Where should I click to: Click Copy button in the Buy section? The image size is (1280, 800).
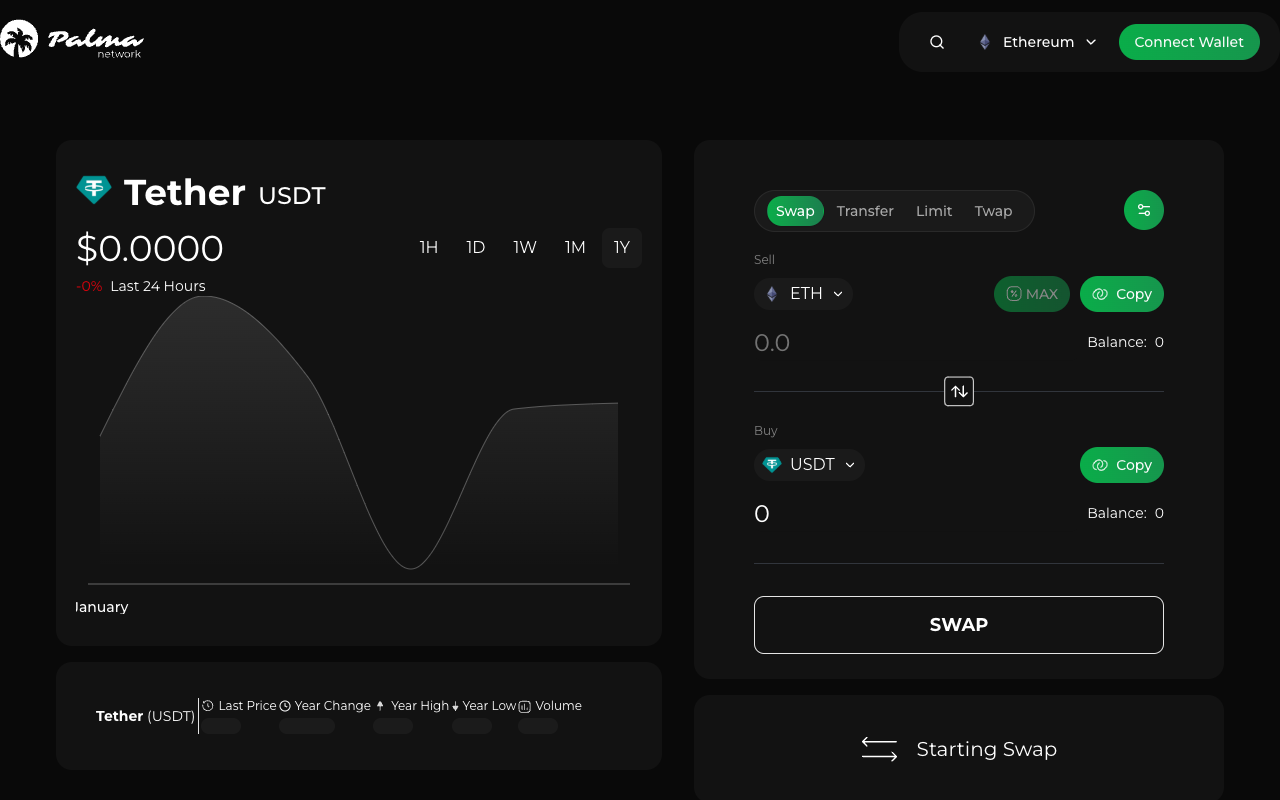[x=1122, y=465]
